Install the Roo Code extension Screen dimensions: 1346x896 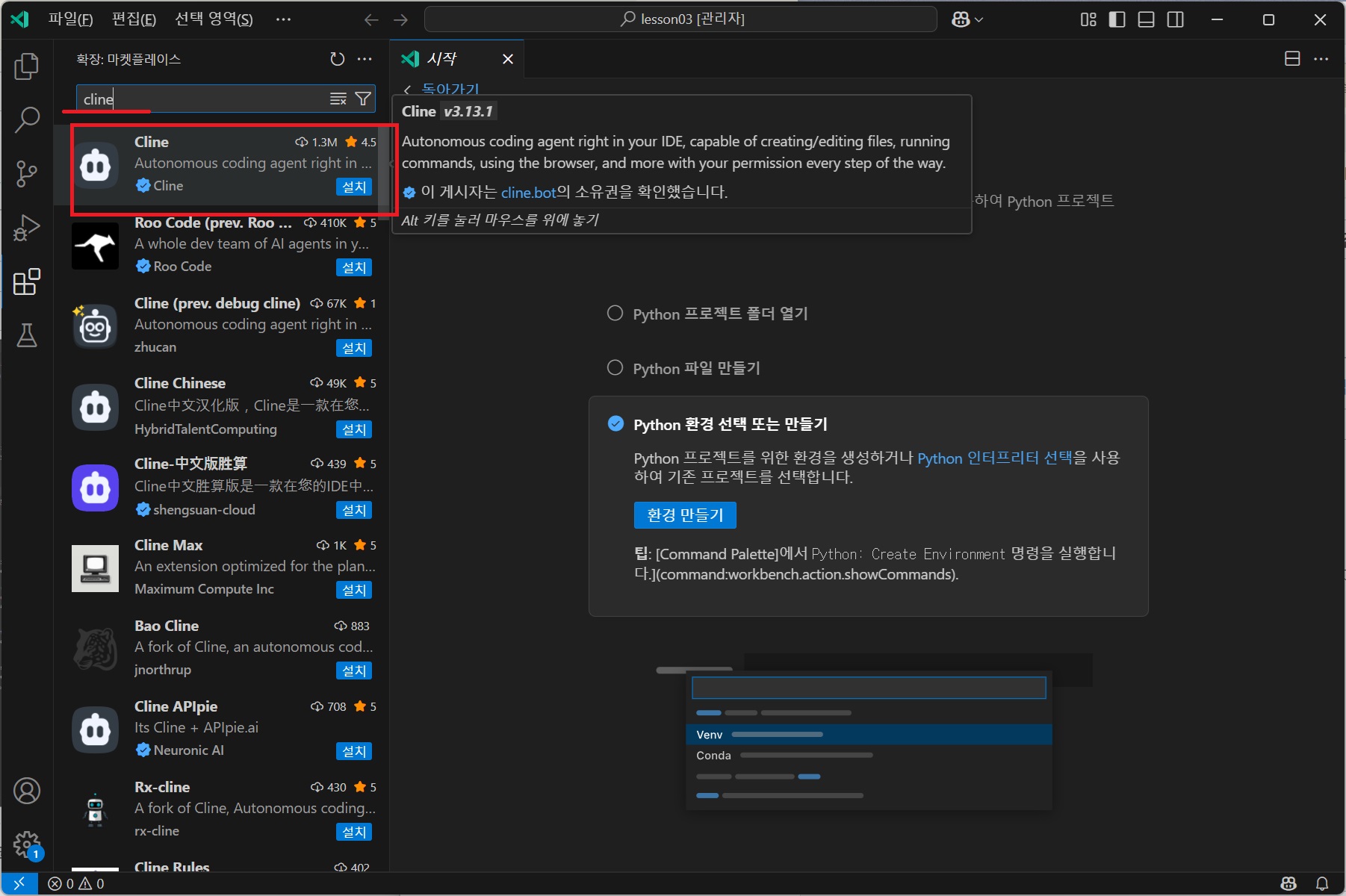tap(353, 267)
